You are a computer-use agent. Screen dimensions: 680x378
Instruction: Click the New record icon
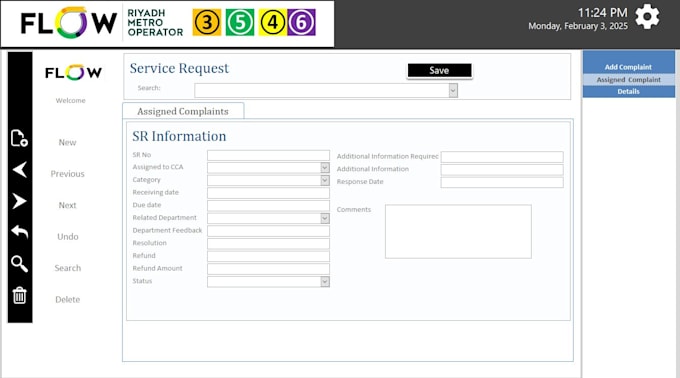19,138
